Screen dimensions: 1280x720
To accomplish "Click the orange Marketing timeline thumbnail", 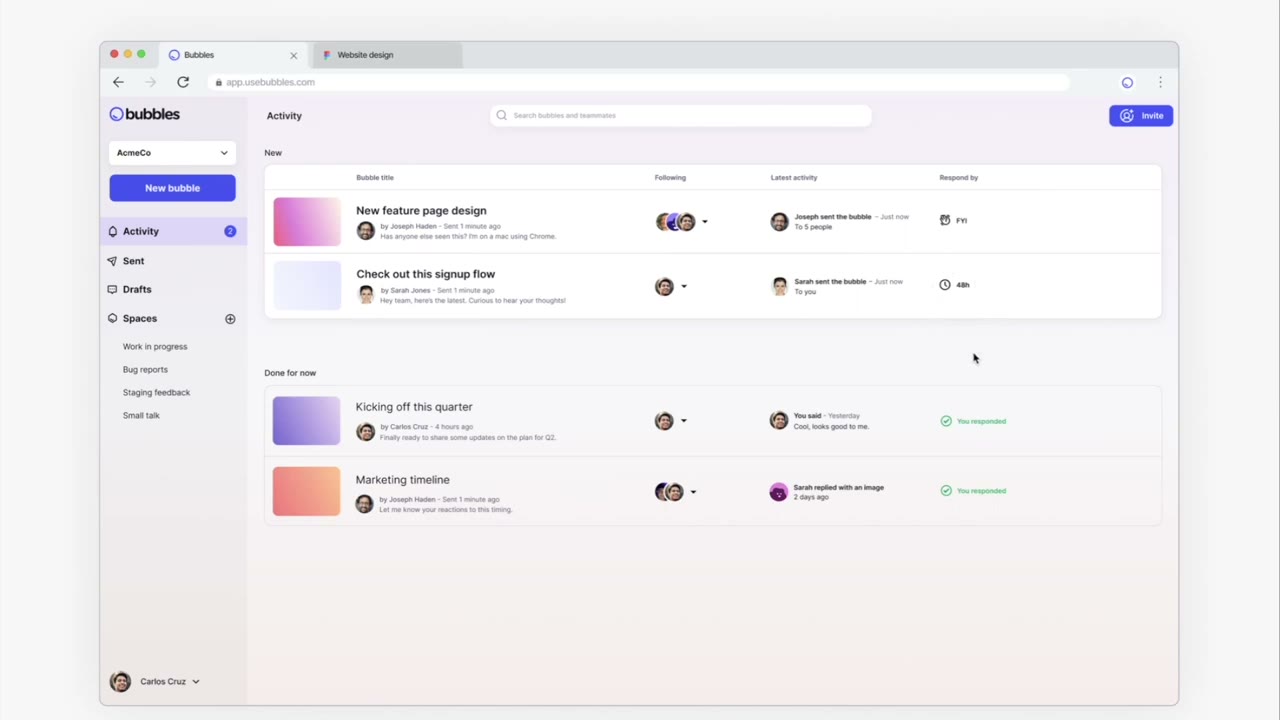I will [307, 492].
